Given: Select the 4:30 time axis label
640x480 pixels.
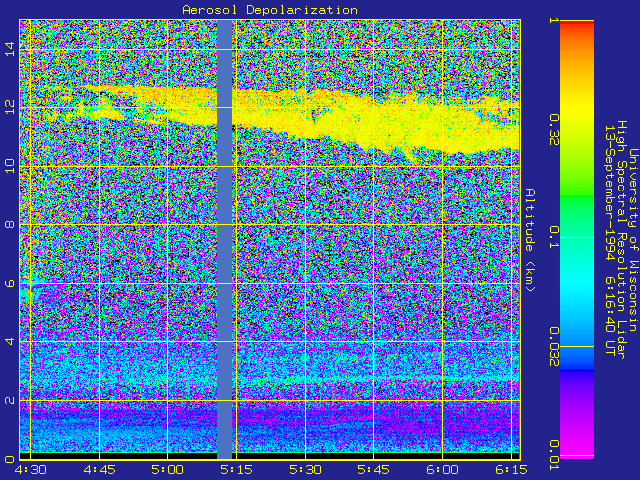Looking at the screenshot, I should pyautogui.click(x=29, y=470).
